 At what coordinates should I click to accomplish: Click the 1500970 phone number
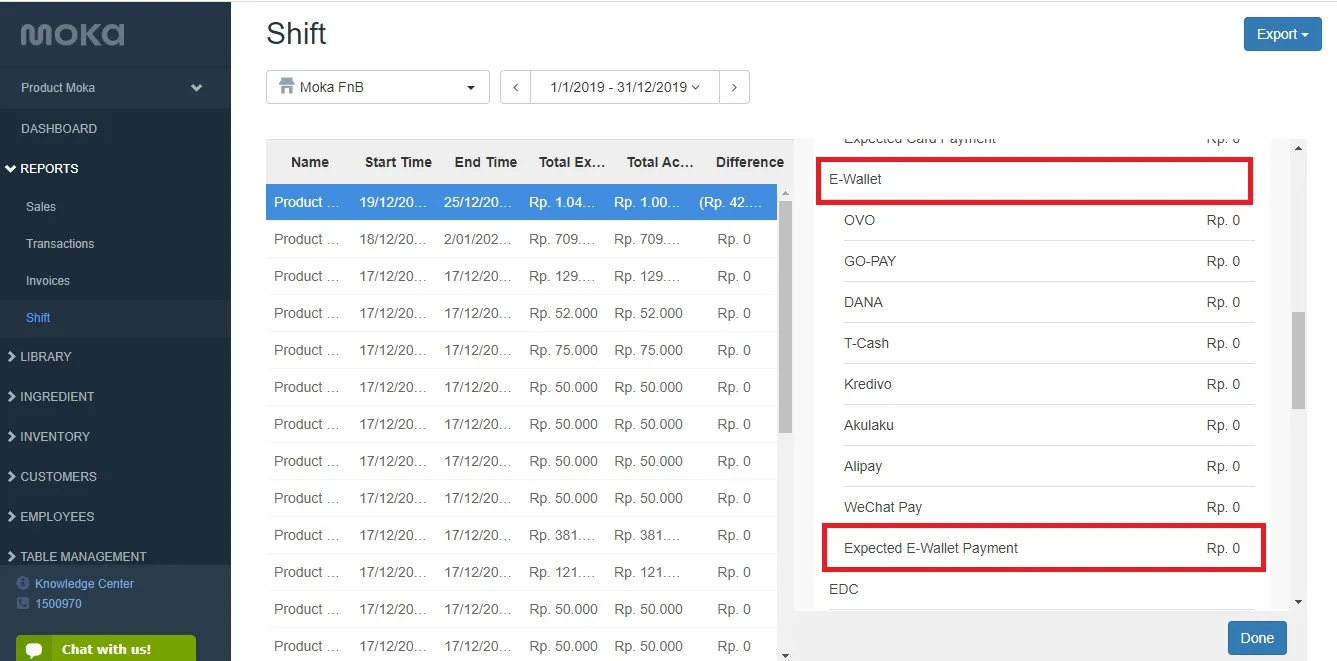(58, 604)
